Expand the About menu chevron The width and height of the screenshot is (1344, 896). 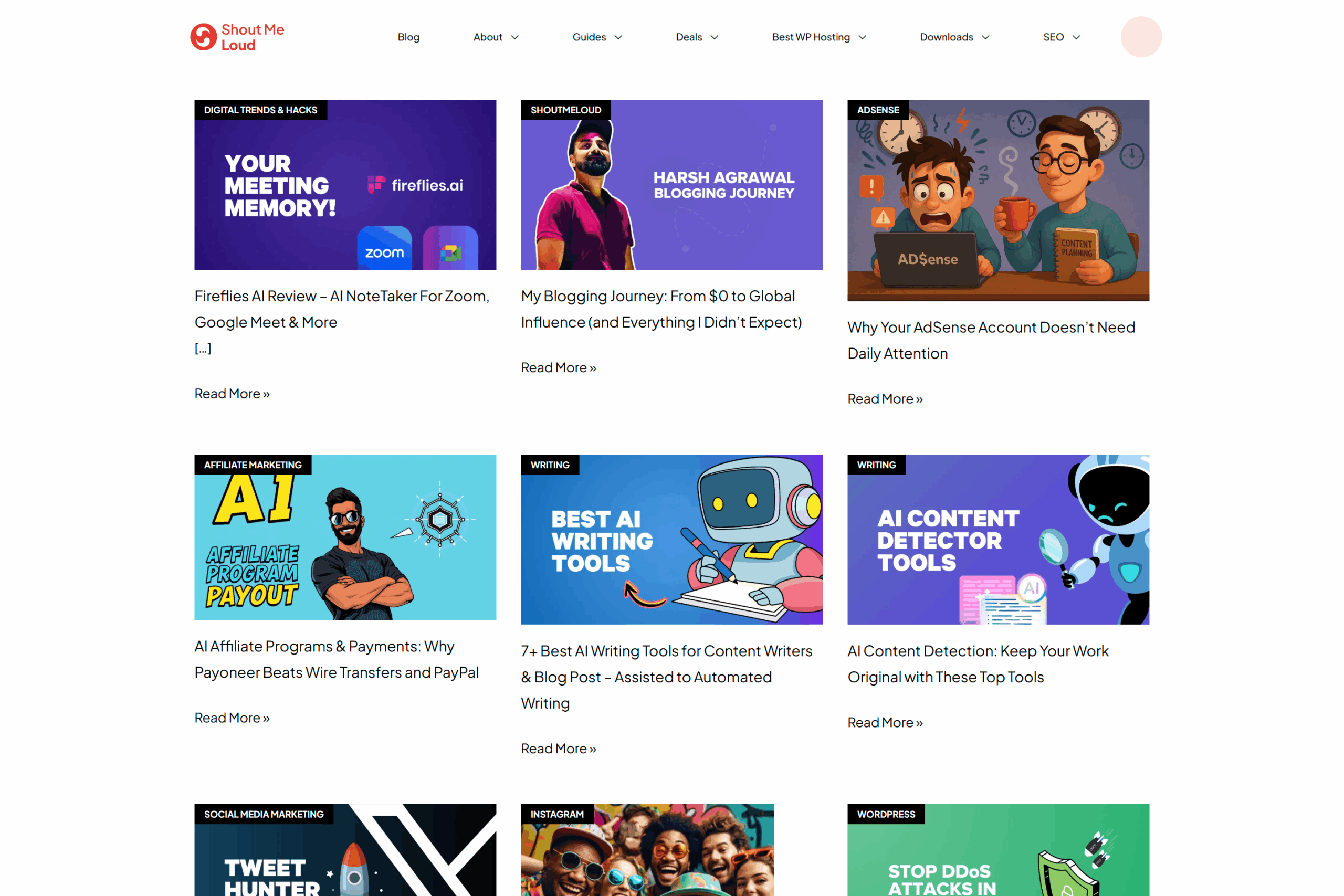coord(515,38)
